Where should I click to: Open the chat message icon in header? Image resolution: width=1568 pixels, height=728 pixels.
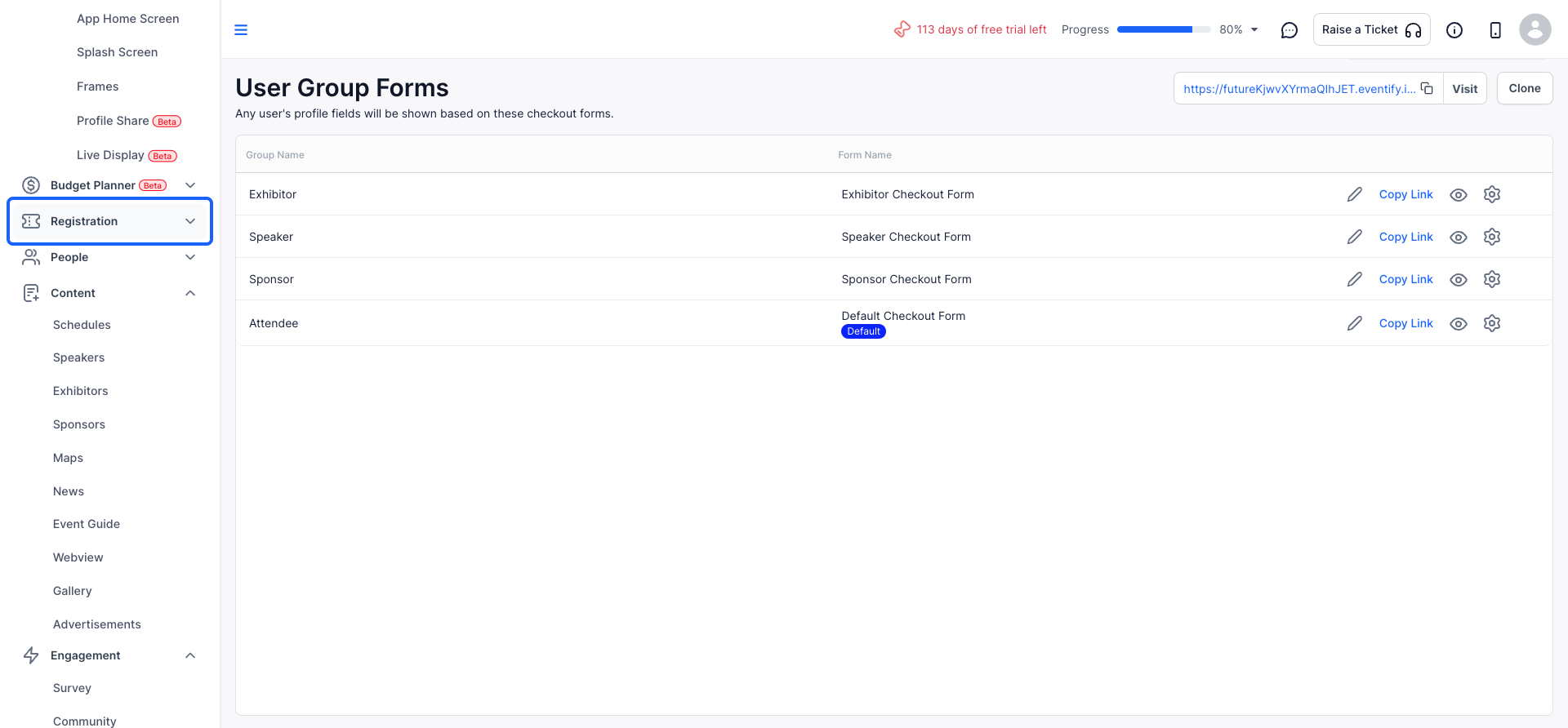tap(1290, 30)
